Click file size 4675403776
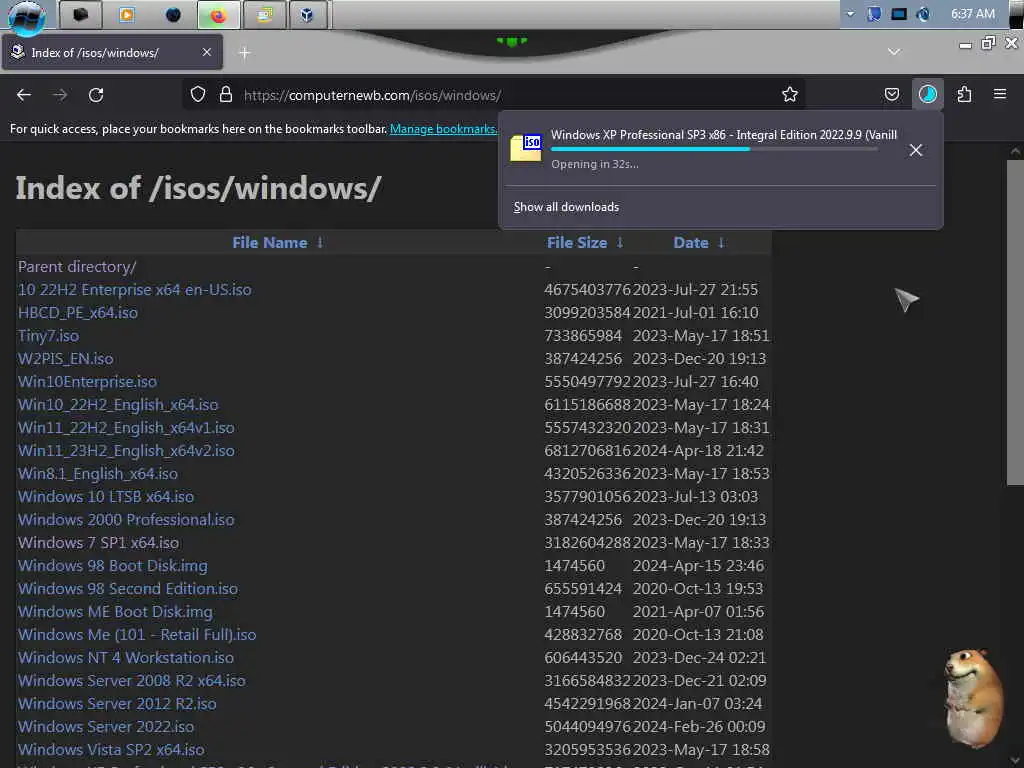Screen dimensions: 1024x768 588,289
